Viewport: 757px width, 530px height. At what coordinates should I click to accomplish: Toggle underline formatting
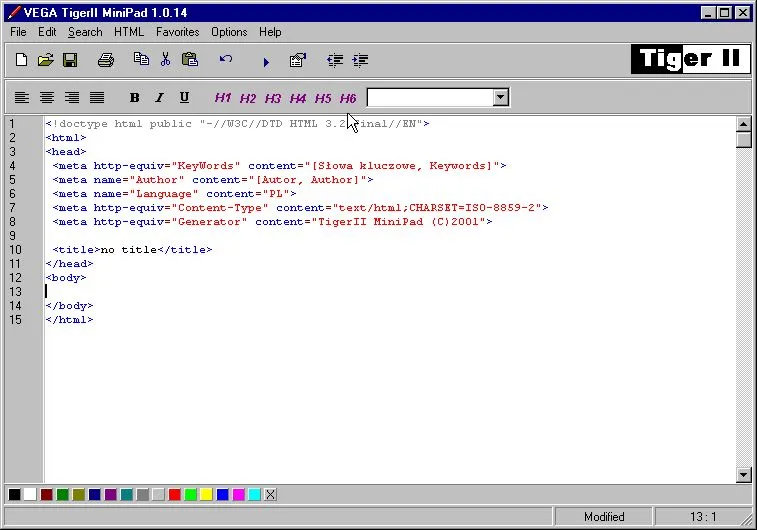[x=184, y=98]
